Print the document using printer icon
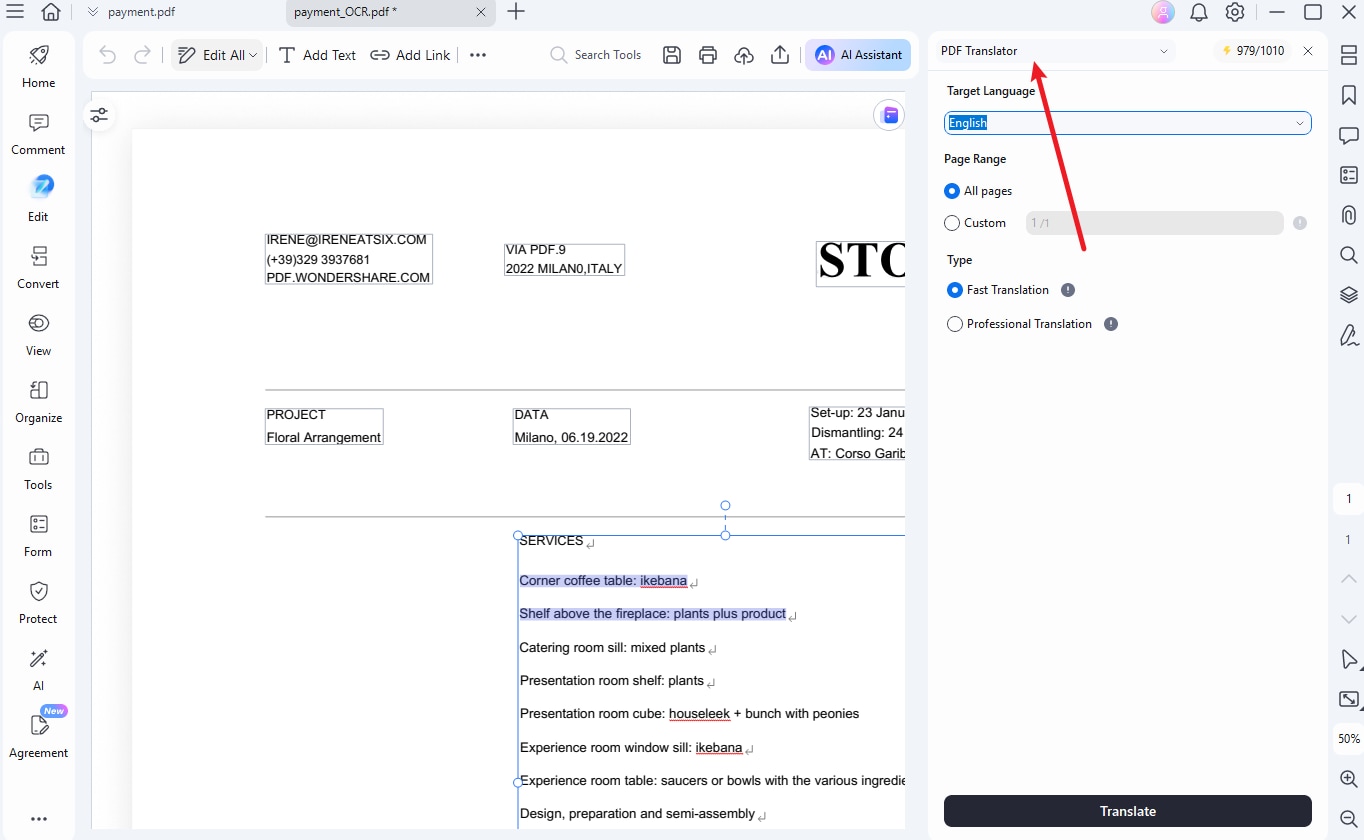 point(708,55)
